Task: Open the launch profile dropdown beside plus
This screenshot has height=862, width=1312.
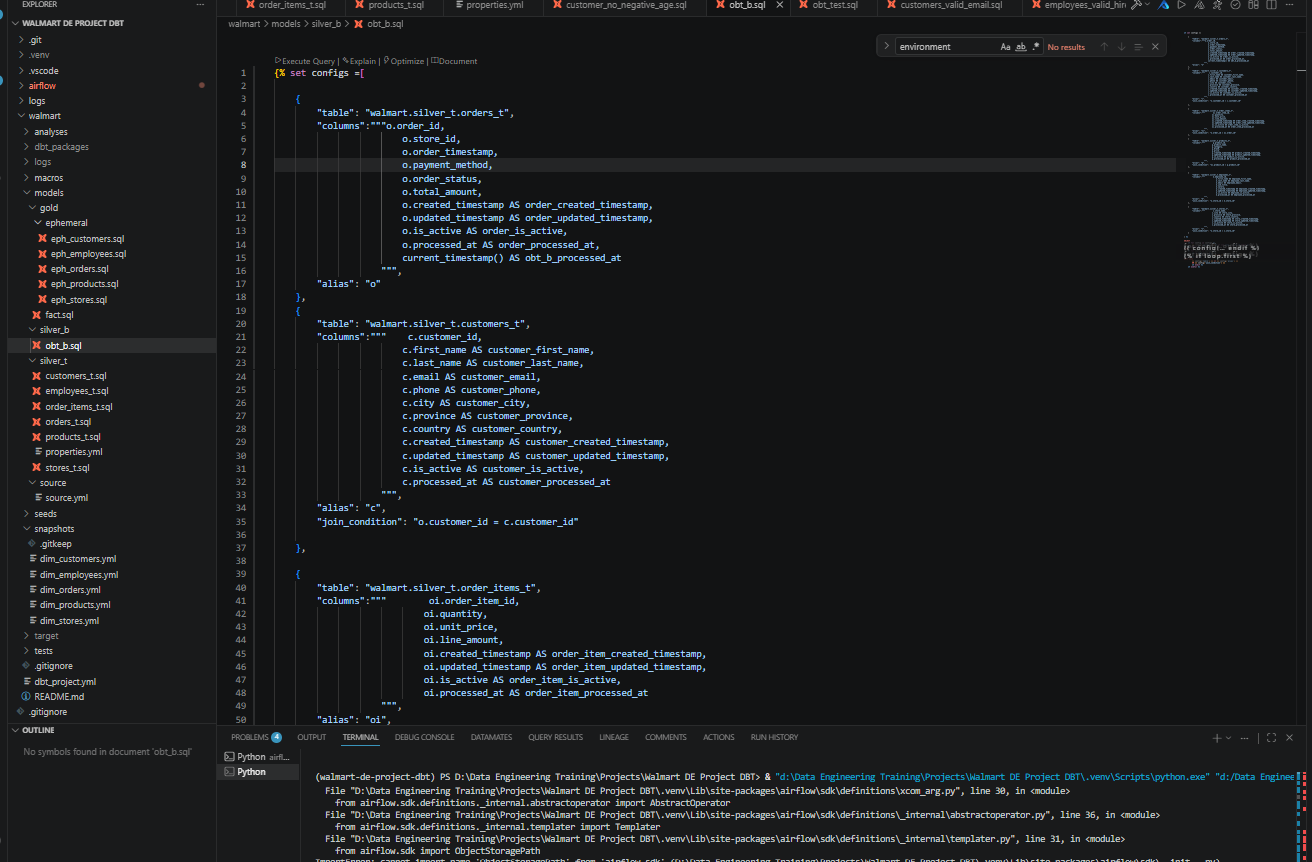Action: [x=1229, y=737]
